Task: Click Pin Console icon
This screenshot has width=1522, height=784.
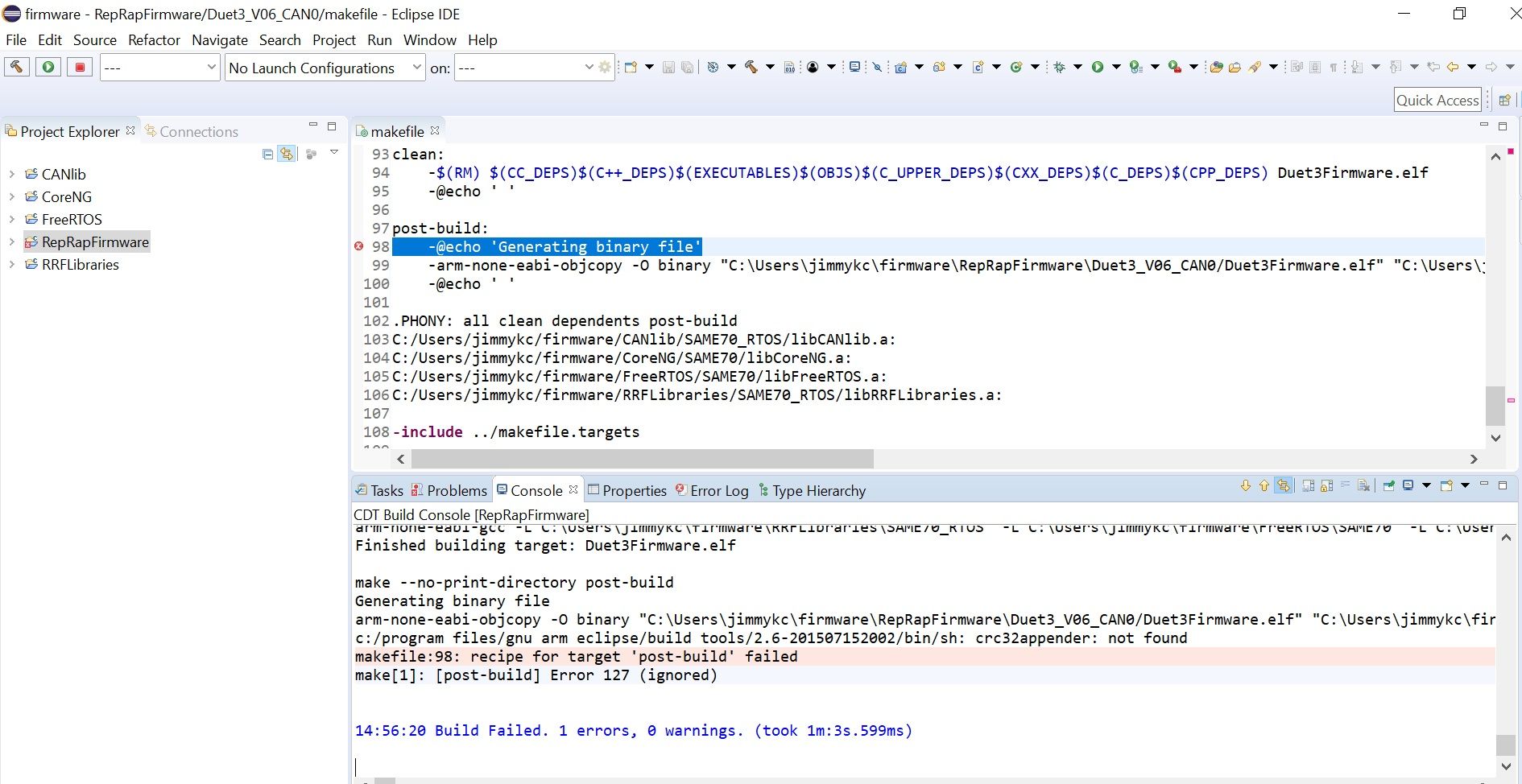Action: pyautogui.click(x=1388, y=485)
